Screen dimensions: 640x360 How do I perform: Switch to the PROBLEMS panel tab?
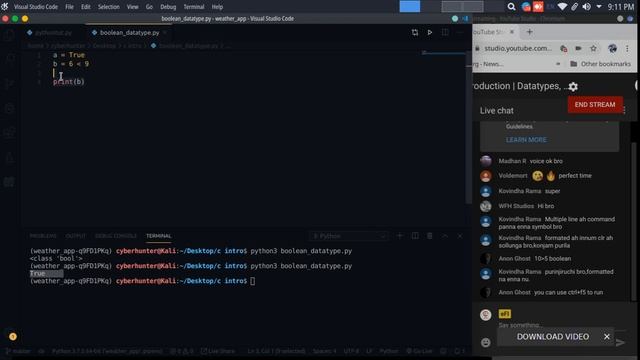click(x=43, y=236)
